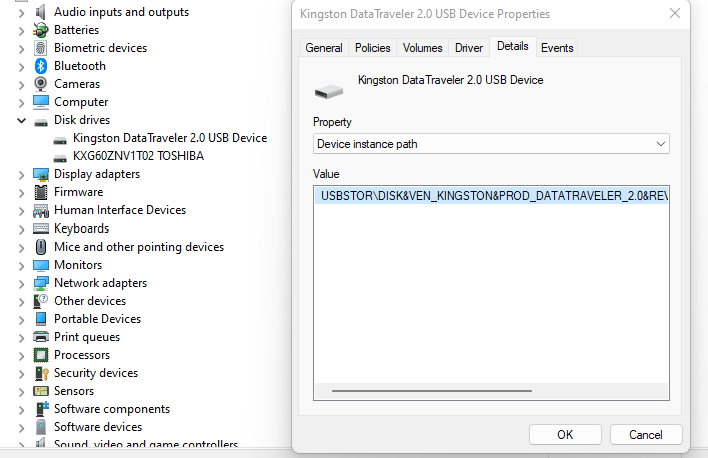Open the Property dropdown showing Device instance path
The width and height of the screenshot is (708, 458).
pos(491,144)
